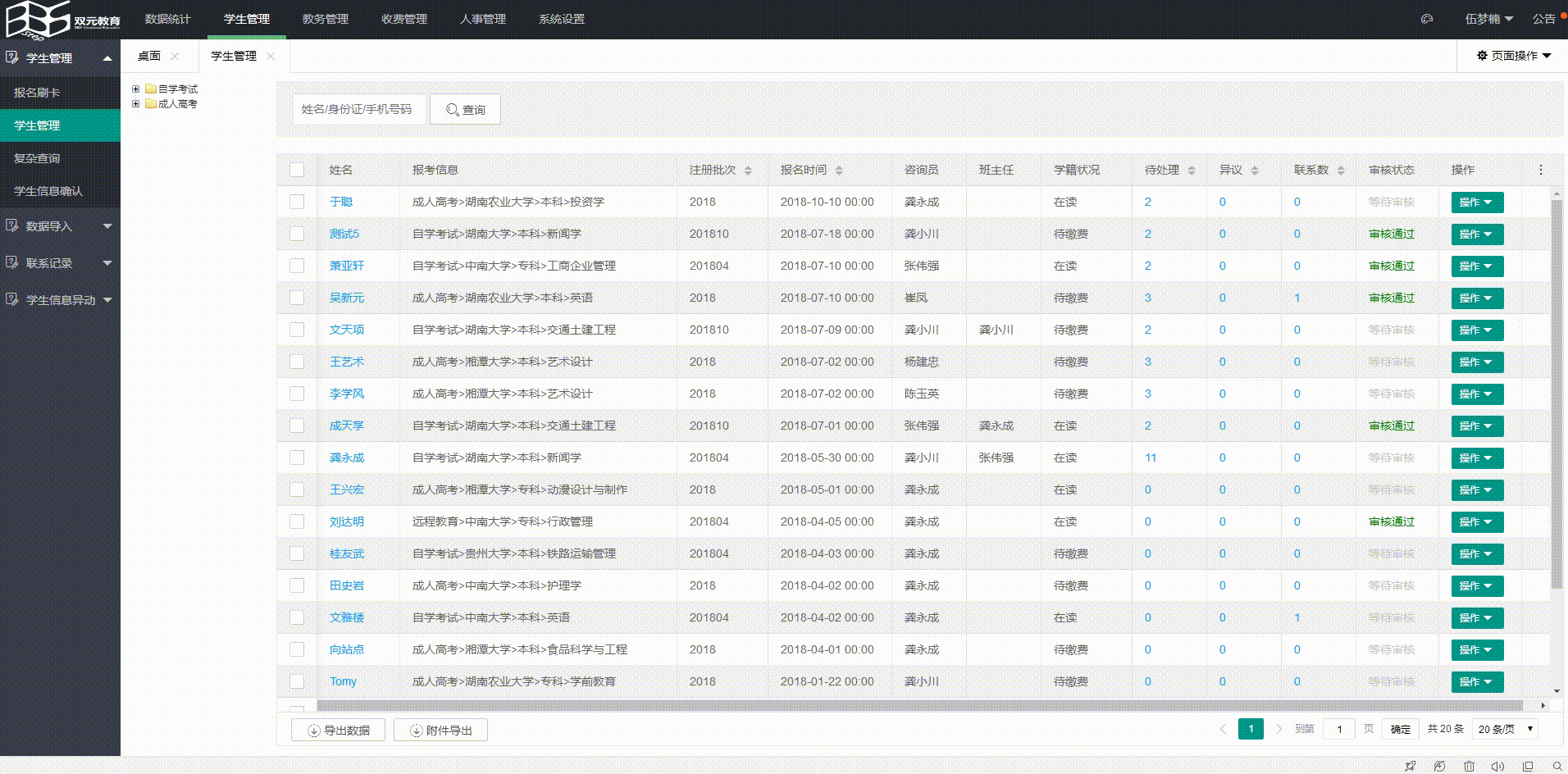The height and width of the screenshot is (774, 1568).
Task: Click the magnifier icon in bottom bar
Action: click(1557, 766)
